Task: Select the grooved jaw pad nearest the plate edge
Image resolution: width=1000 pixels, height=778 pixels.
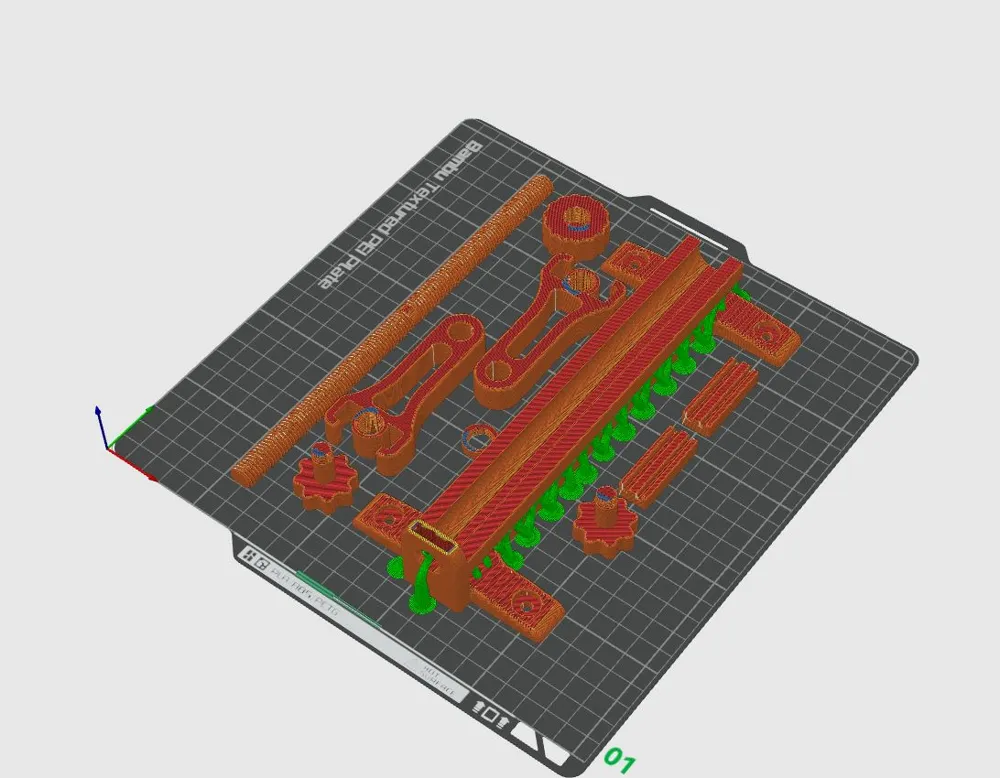Action: 721,395
